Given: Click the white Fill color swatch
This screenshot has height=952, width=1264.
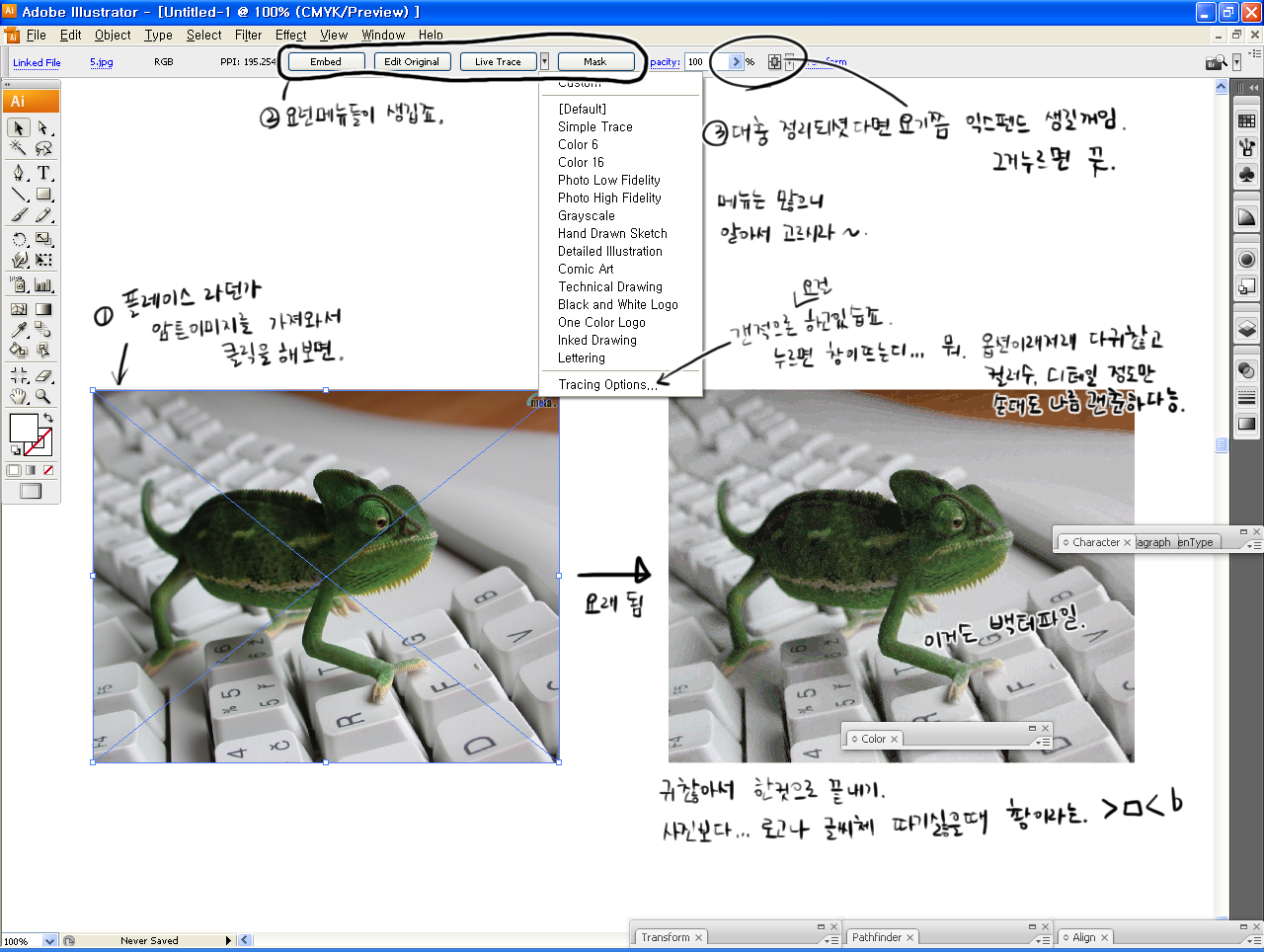Looking at the screenshot, I should click(x=22, y=428).
